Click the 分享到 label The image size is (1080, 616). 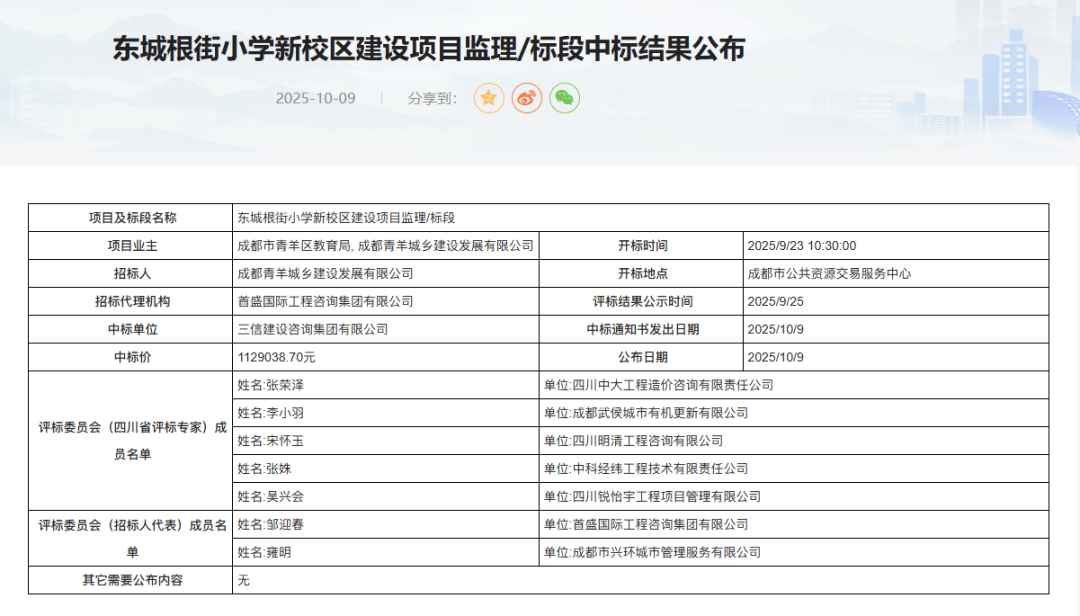pyautogui.click(x=432, y=98)
